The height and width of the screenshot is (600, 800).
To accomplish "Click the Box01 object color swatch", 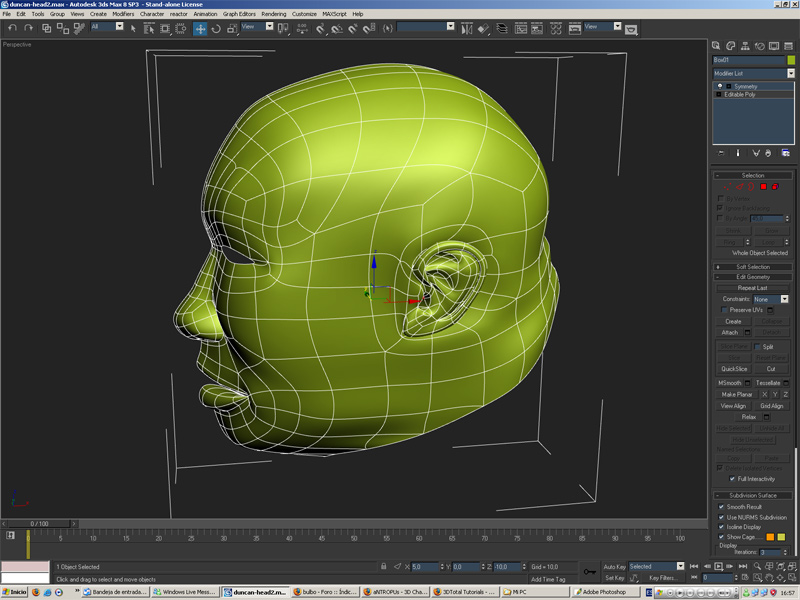I will click(791, 60).
